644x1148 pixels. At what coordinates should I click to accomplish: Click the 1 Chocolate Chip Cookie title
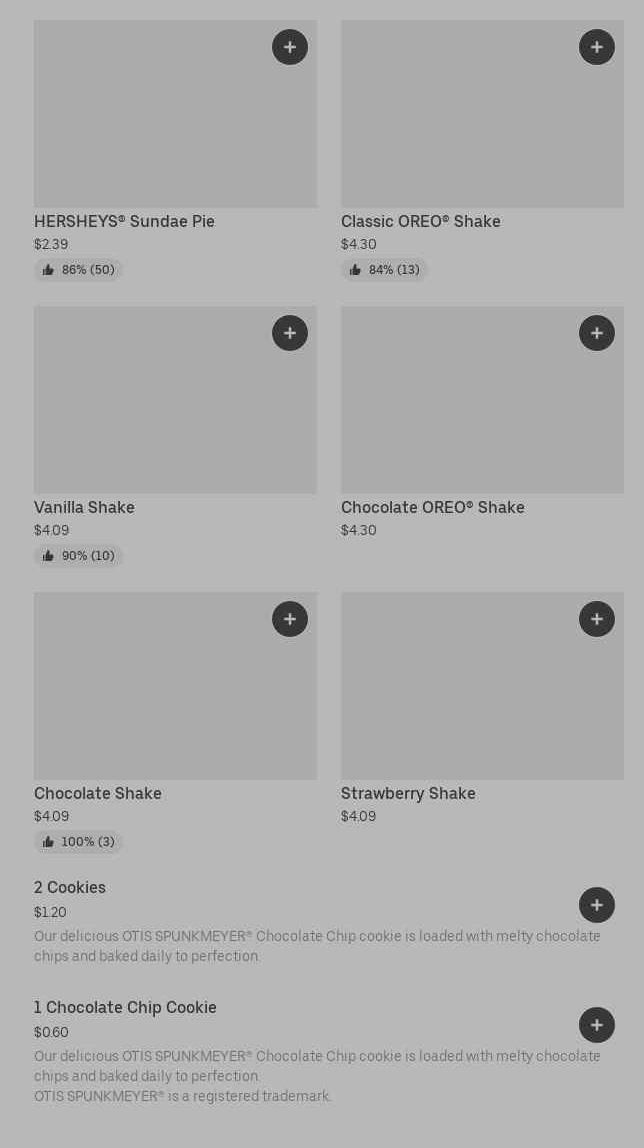(125, 1007)
